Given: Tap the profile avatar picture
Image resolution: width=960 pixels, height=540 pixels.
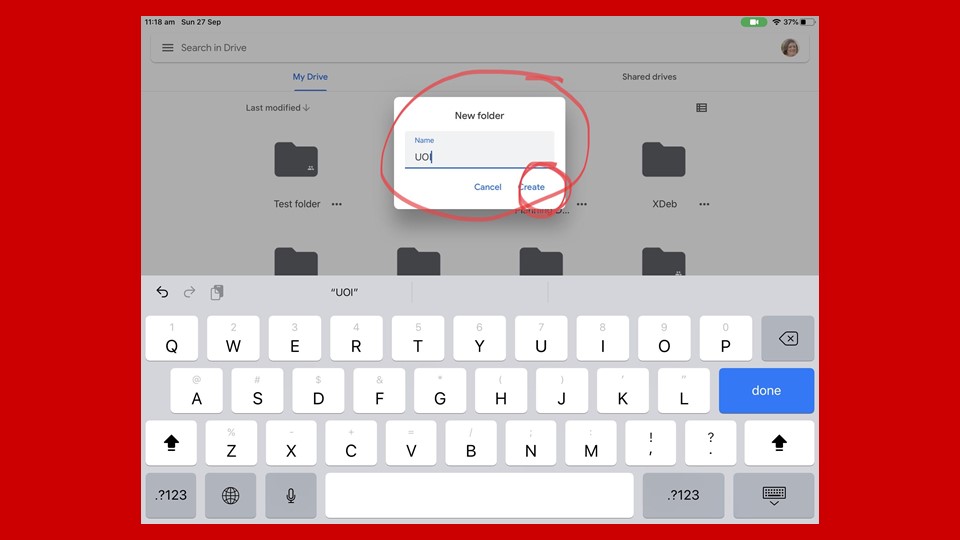Looking at the screenshot, I should [790, 48].
